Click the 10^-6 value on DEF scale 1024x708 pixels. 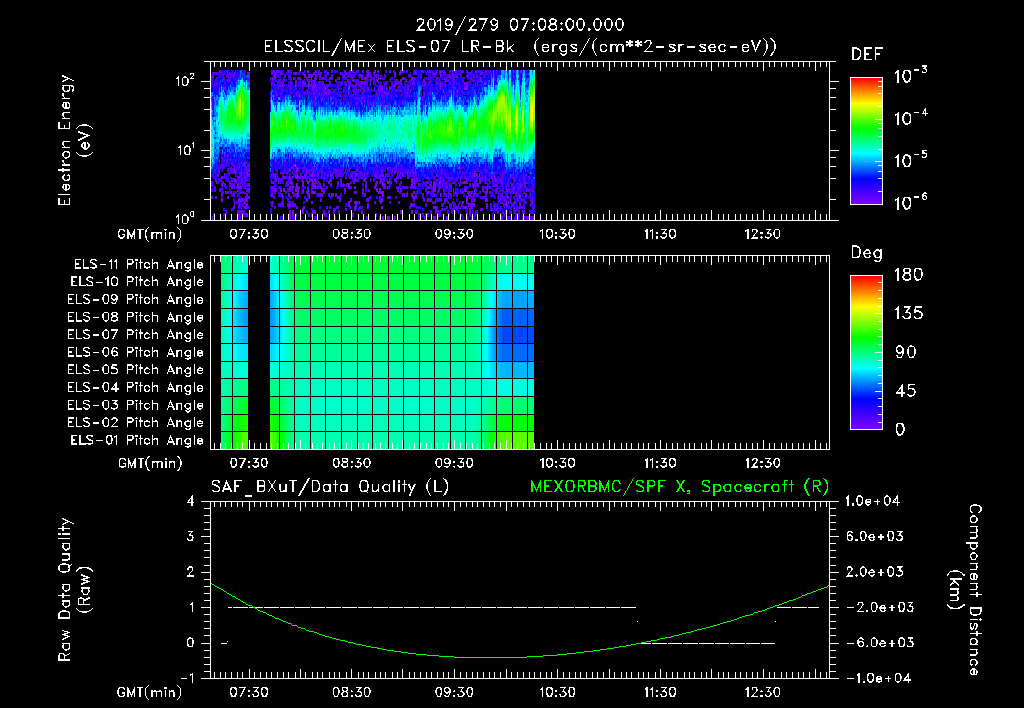910,202
